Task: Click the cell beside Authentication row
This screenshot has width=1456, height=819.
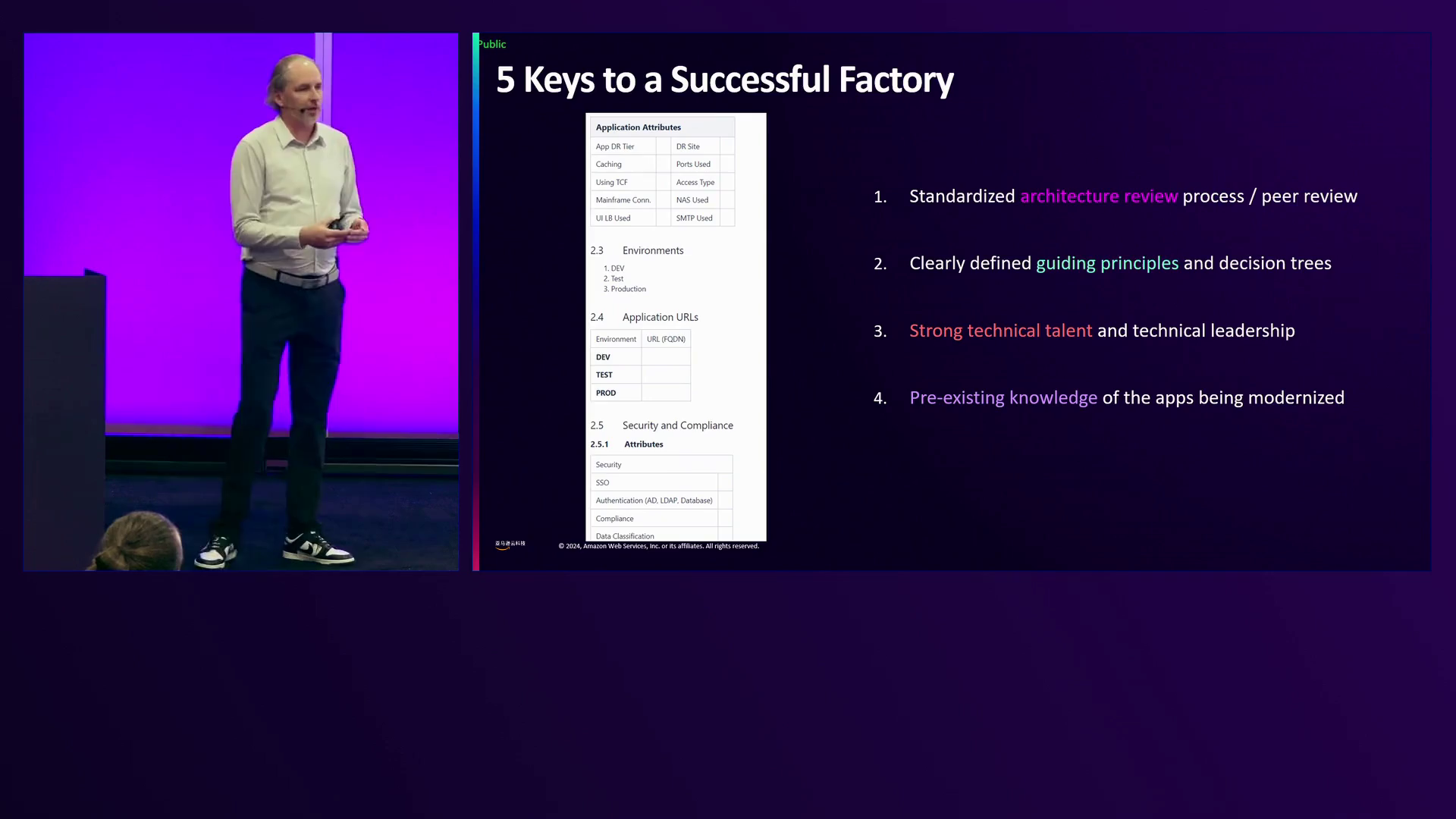Action: [x=724, y=500]
